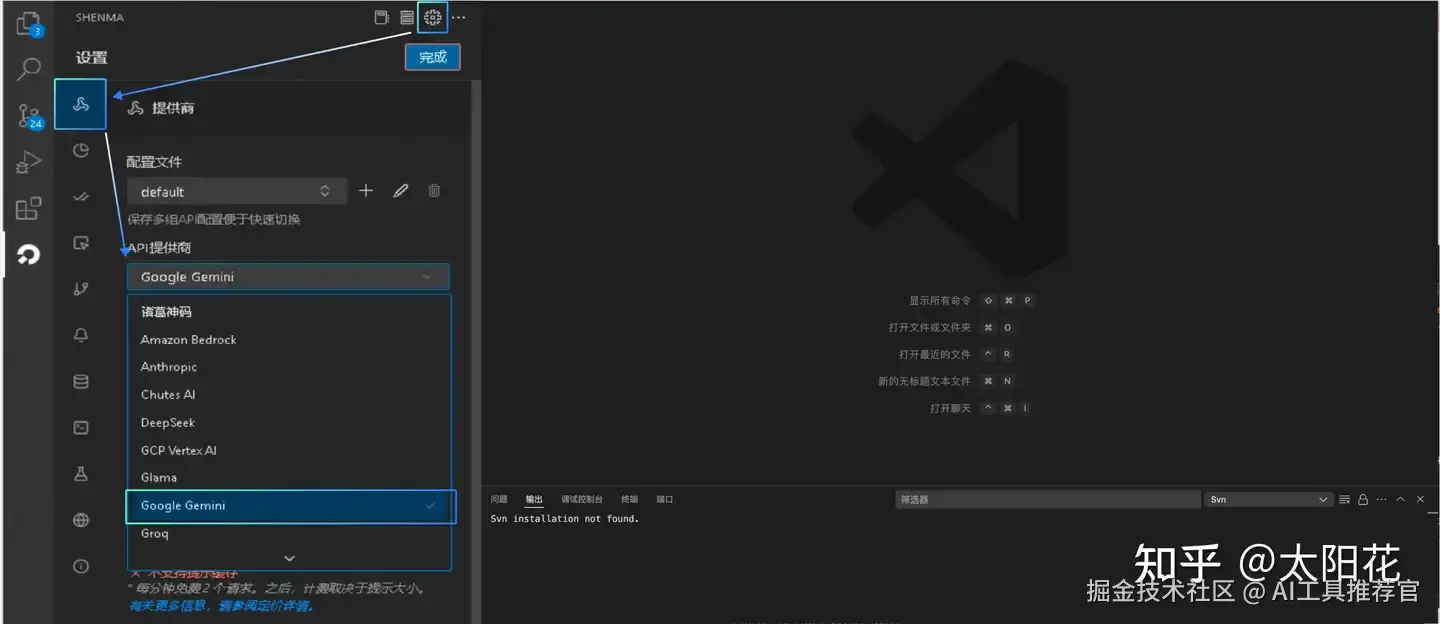Viewport: 1440px width, 624px height.
Task: Open Source Control view with 24 badge
Action: (x=29, y=116)
